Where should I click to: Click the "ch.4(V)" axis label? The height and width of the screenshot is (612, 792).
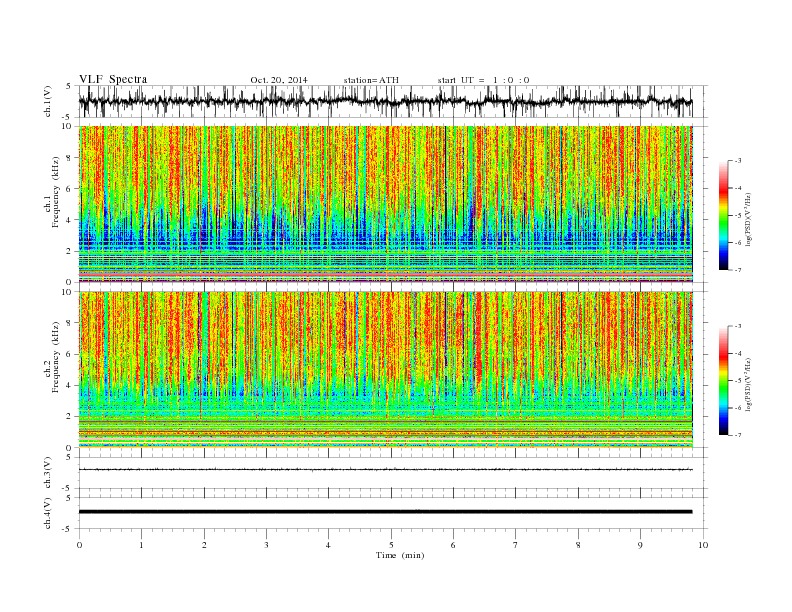point(48,513)
